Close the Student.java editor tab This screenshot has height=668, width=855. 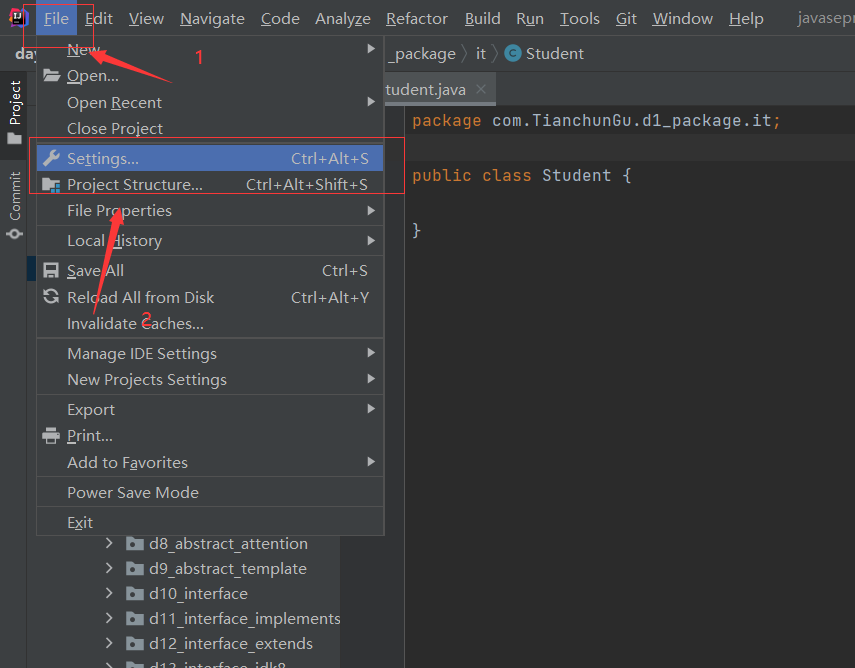tap(481, 89)
